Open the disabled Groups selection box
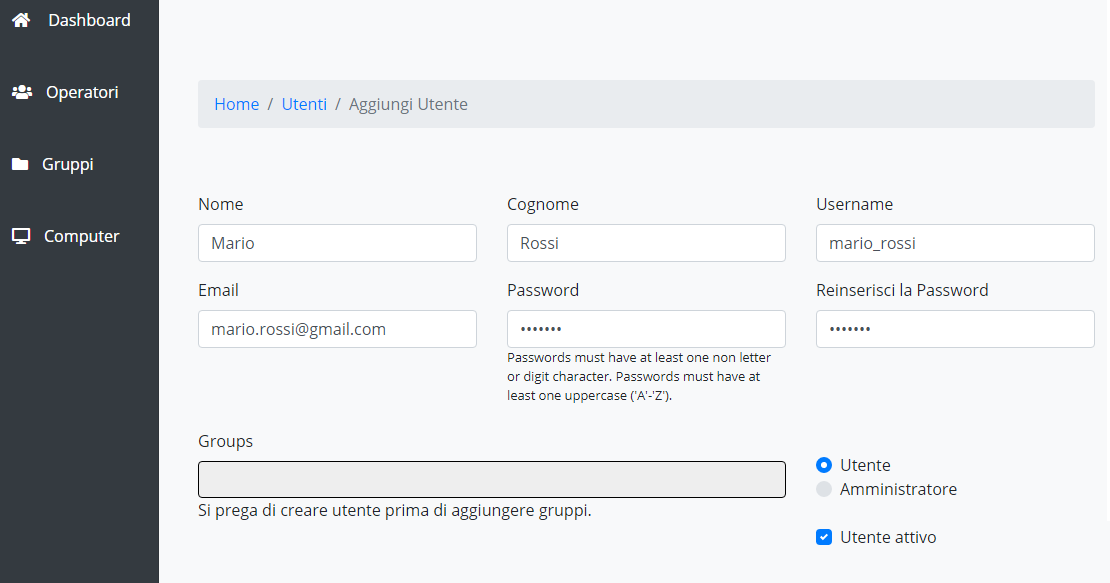 (x=492, y=480)
